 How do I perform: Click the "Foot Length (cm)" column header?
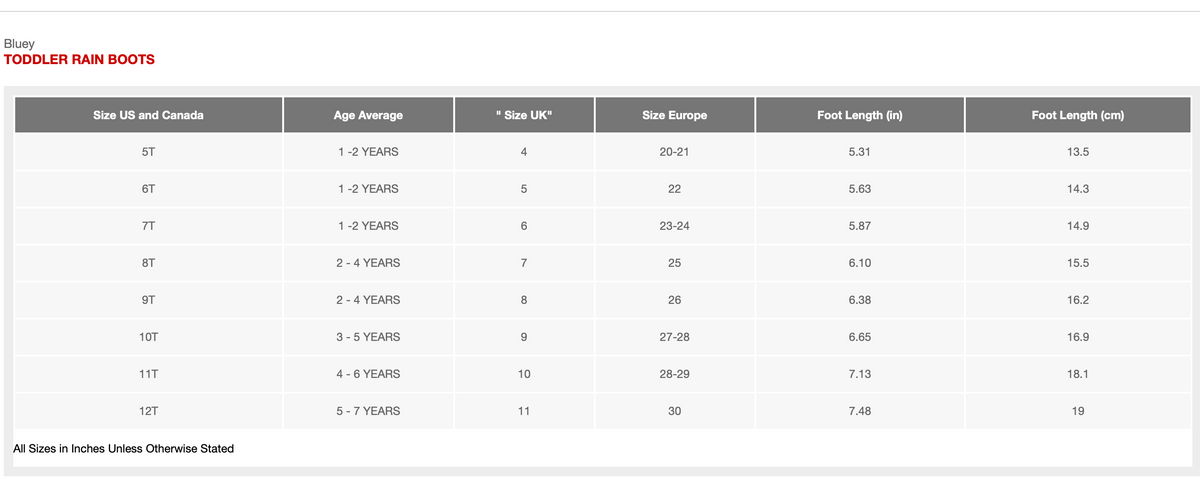tap(1078, 115)
